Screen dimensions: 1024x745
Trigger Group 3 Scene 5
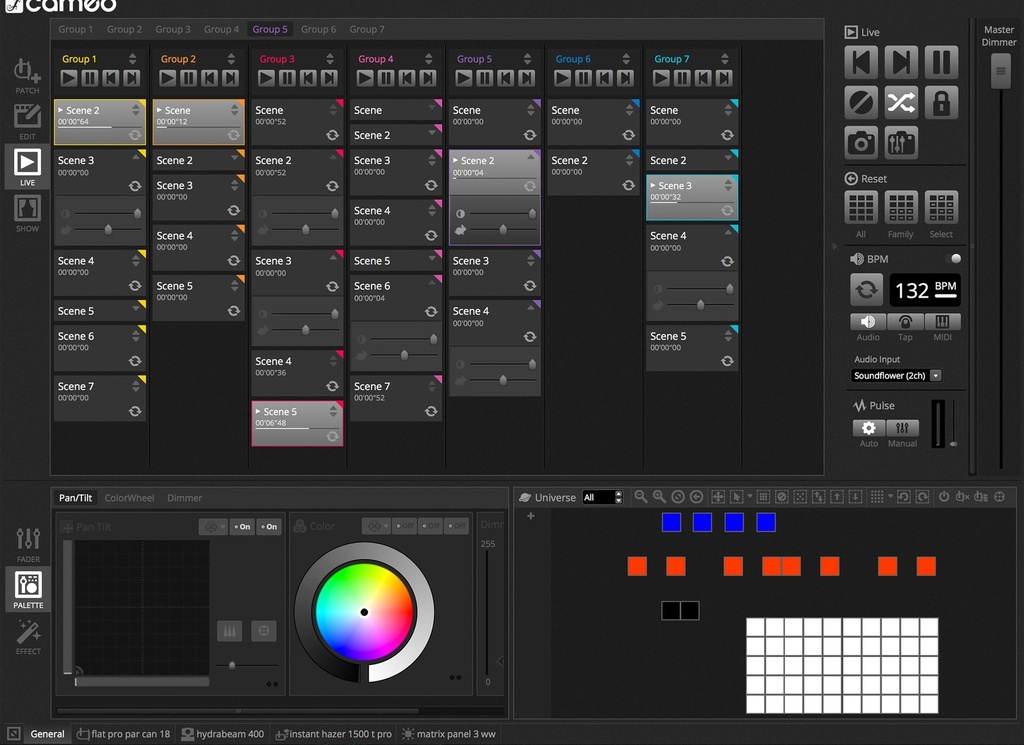click(x=297, y=423)
